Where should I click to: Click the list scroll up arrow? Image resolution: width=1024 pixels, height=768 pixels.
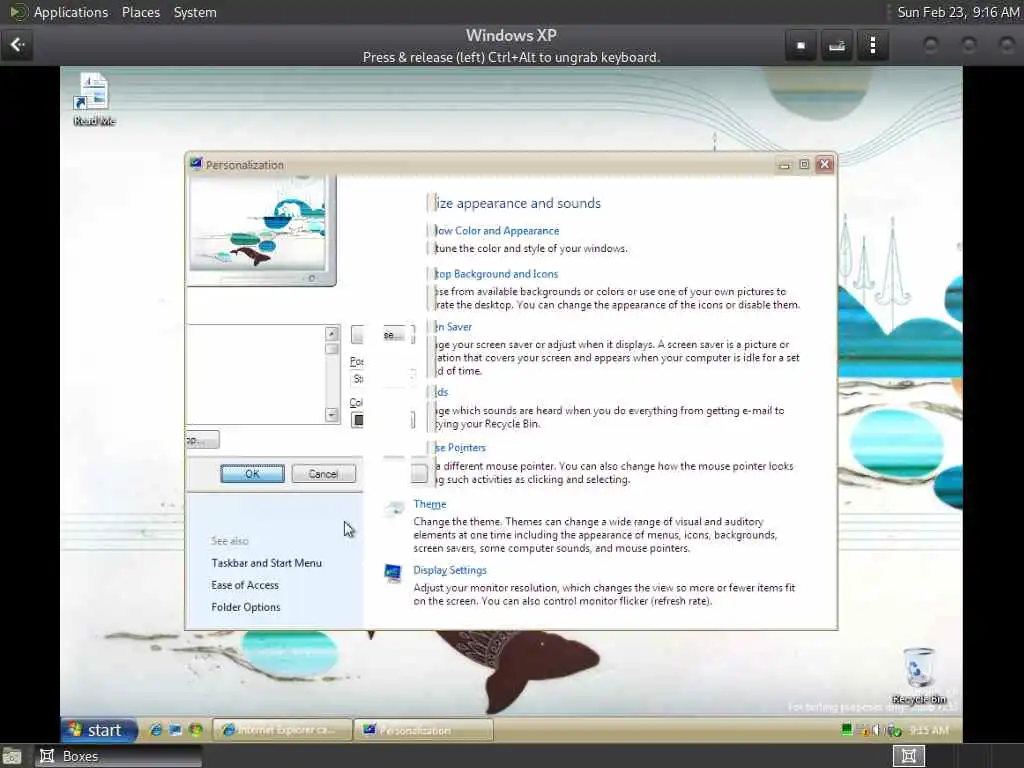pyautogui.click(x=332, y=334)
